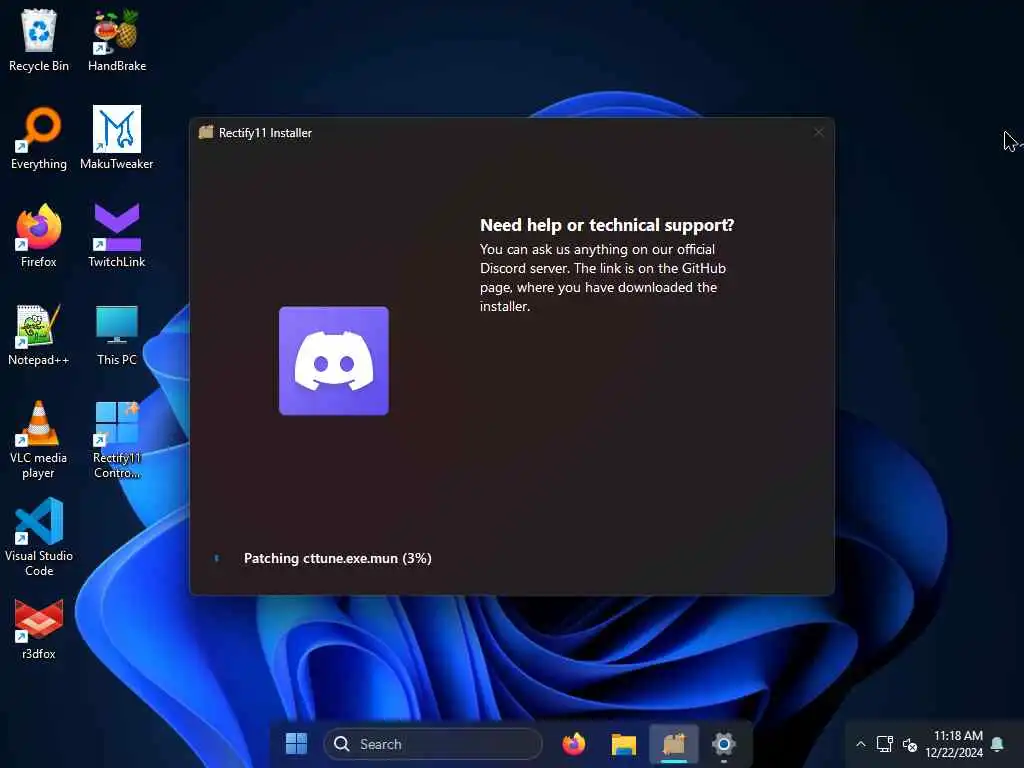This screenshot has height=768, width=1024.
Task: Click the Discord logo in the installer
Action: [334, 360]
